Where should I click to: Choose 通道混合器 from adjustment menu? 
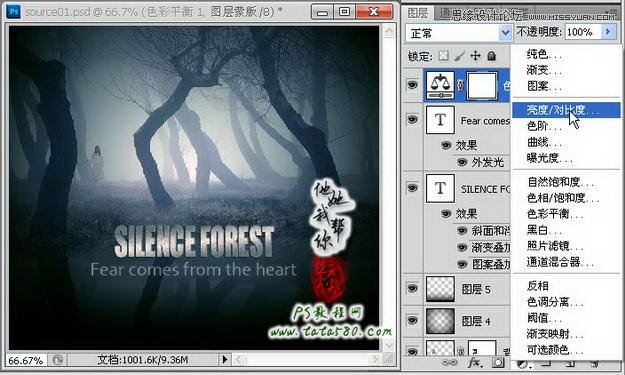[x=566, y=262]
